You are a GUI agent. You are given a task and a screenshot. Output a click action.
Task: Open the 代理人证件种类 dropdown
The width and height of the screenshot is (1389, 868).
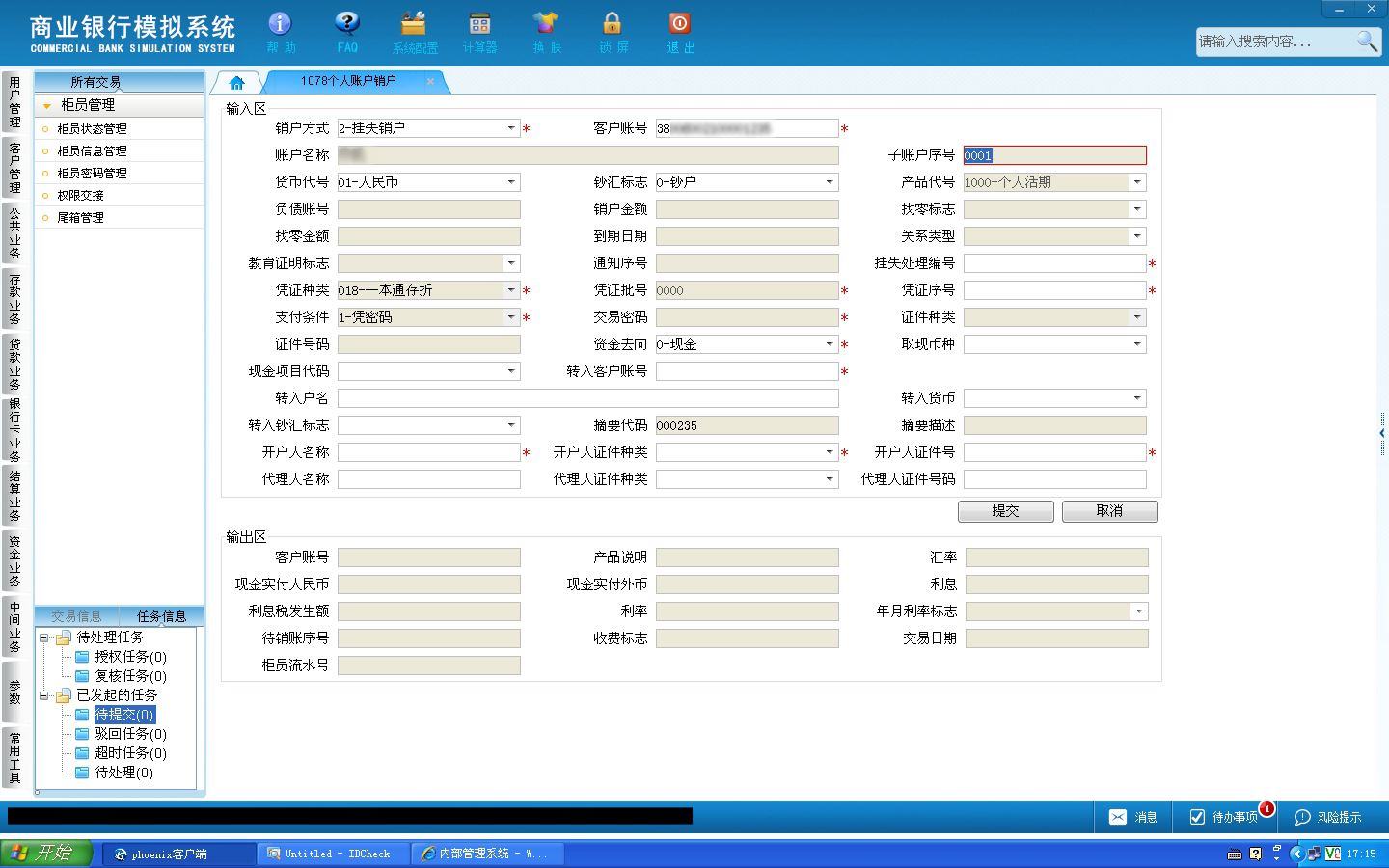830,479
